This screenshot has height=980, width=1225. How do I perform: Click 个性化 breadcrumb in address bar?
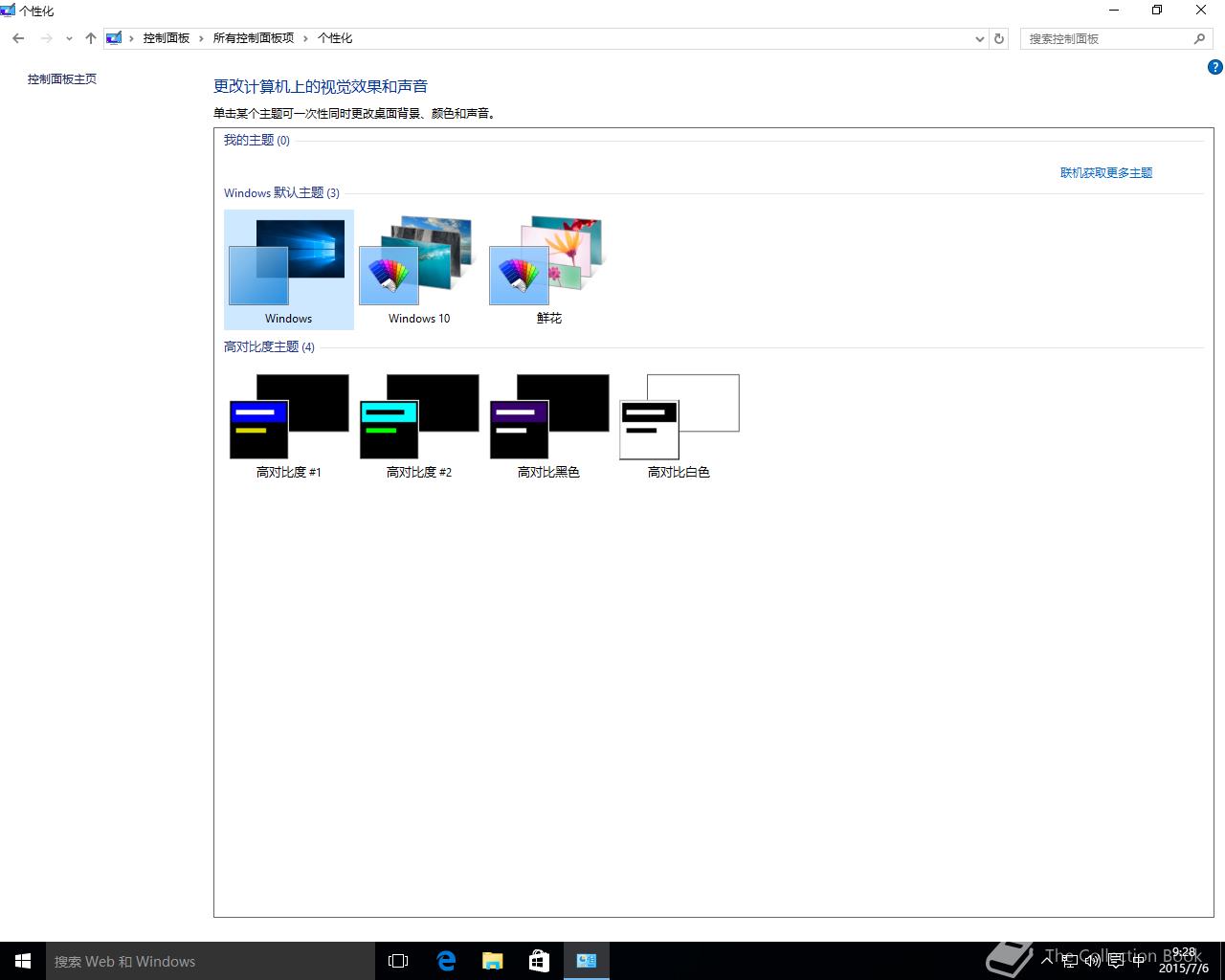tap(335, 38)
